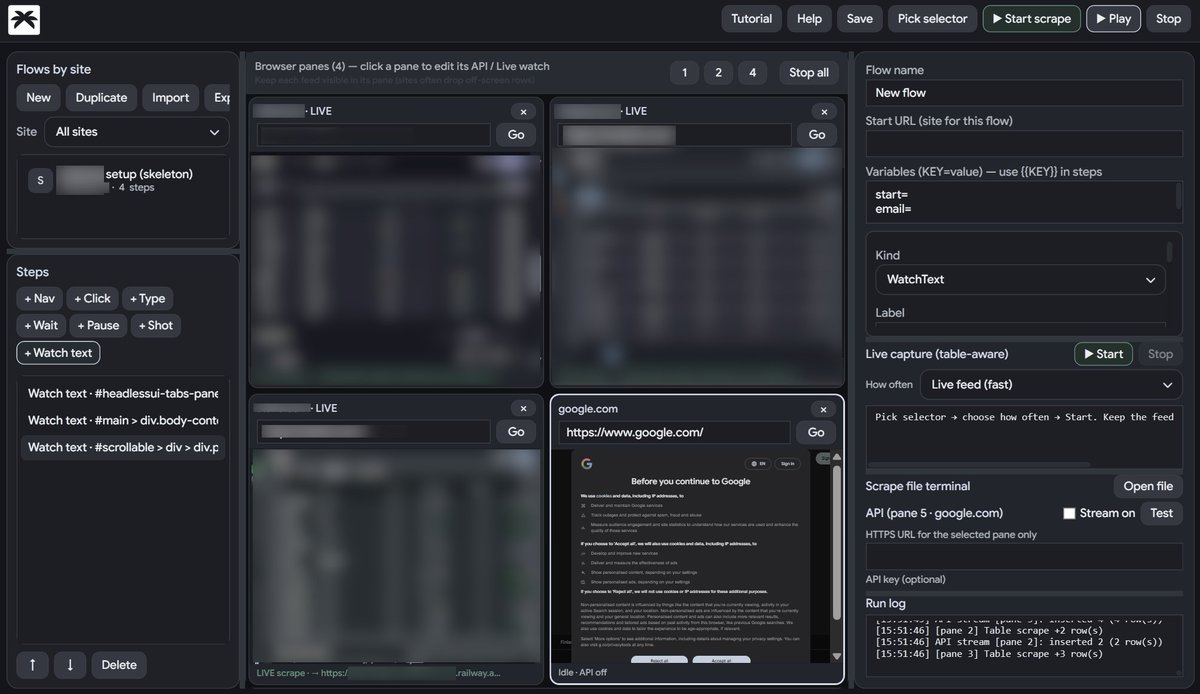This screenshot has height=694, width=1200.
Task: Start scrape from top toolbar
Action: [x=1032, y=18]
